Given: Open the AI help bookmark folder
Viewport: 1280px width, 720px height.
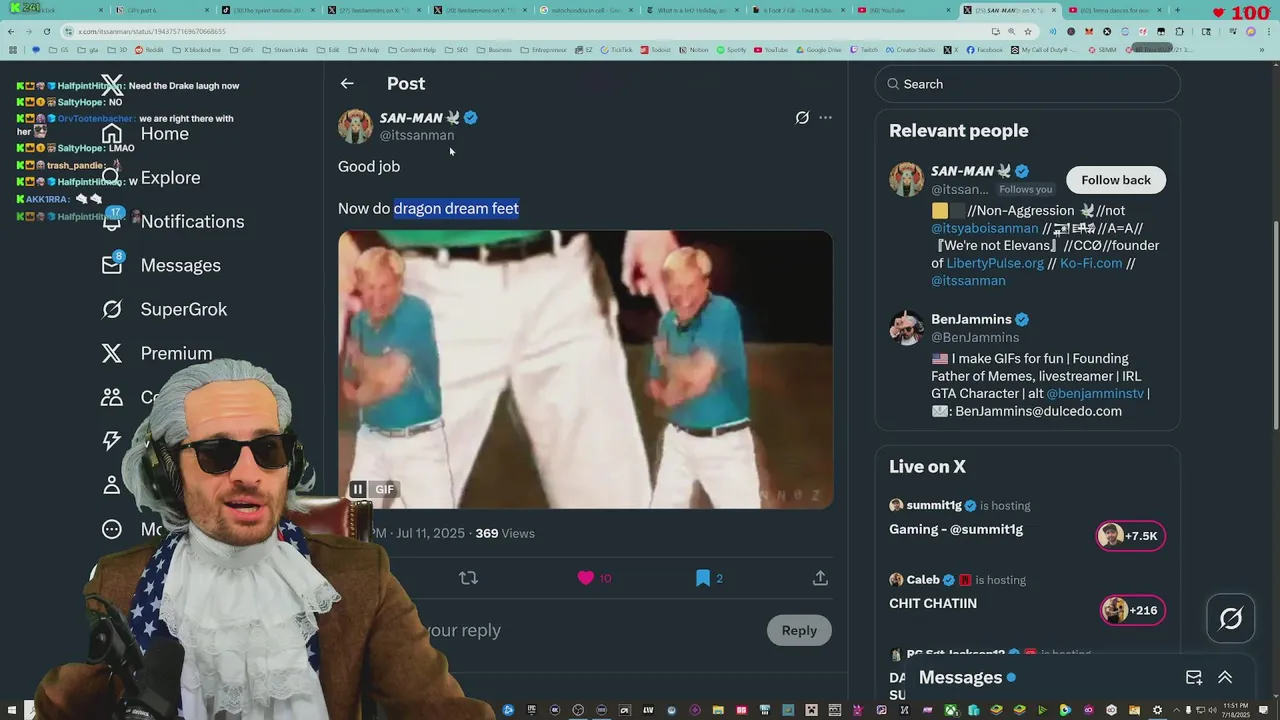Looking at the screenshot, I should [363, 50].
